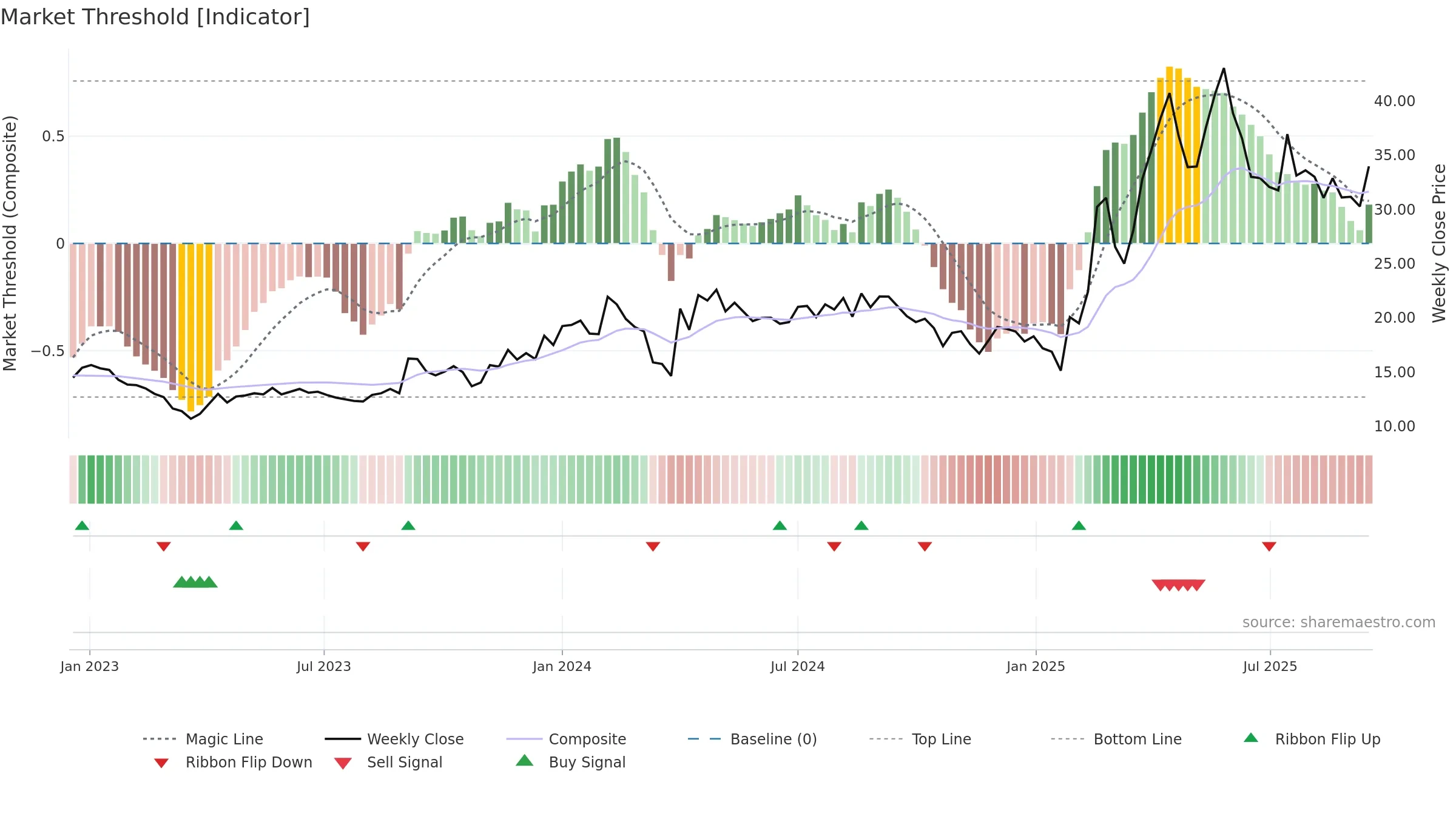1456x819 pixels.
Task: Click the green Ribbon Flip Up legend triangle
Action: 1251,738
